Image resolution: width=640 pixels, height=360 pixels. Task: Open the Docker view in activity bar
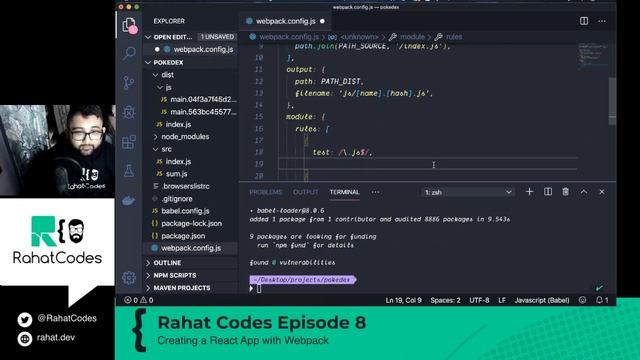click(x=129, y=200)
